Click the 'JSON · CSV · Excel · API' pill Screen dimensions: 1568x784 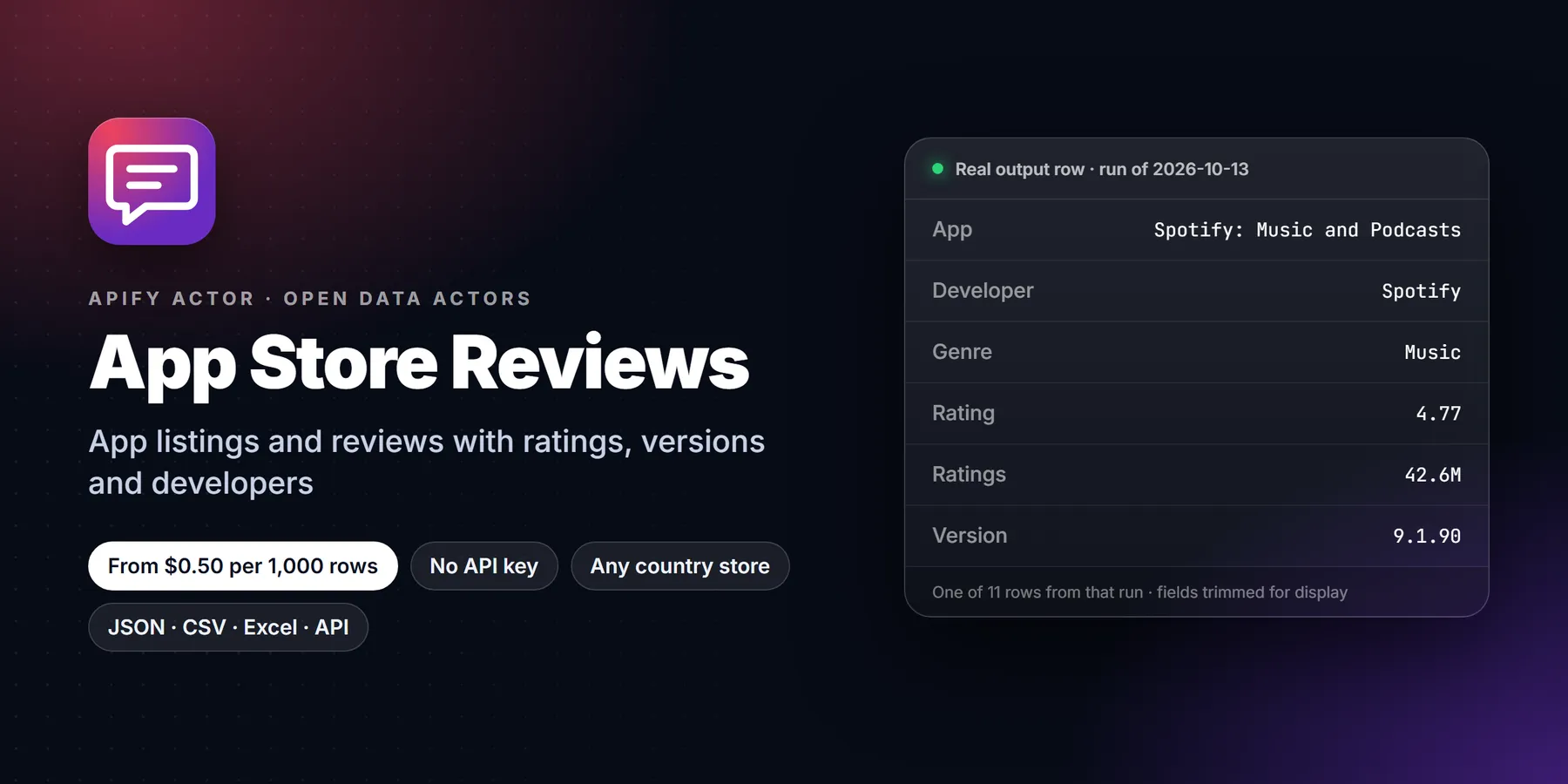click(x=228, y=627)
